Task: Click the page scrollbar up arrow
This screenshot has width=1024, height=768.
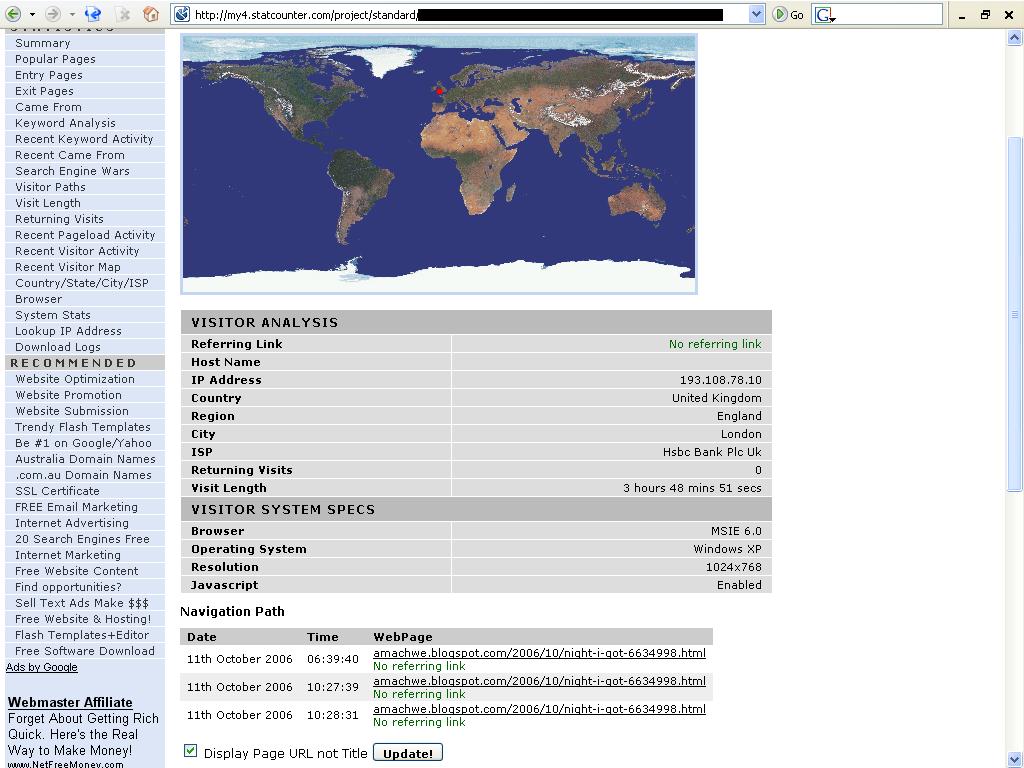Action: point(1014,38)
